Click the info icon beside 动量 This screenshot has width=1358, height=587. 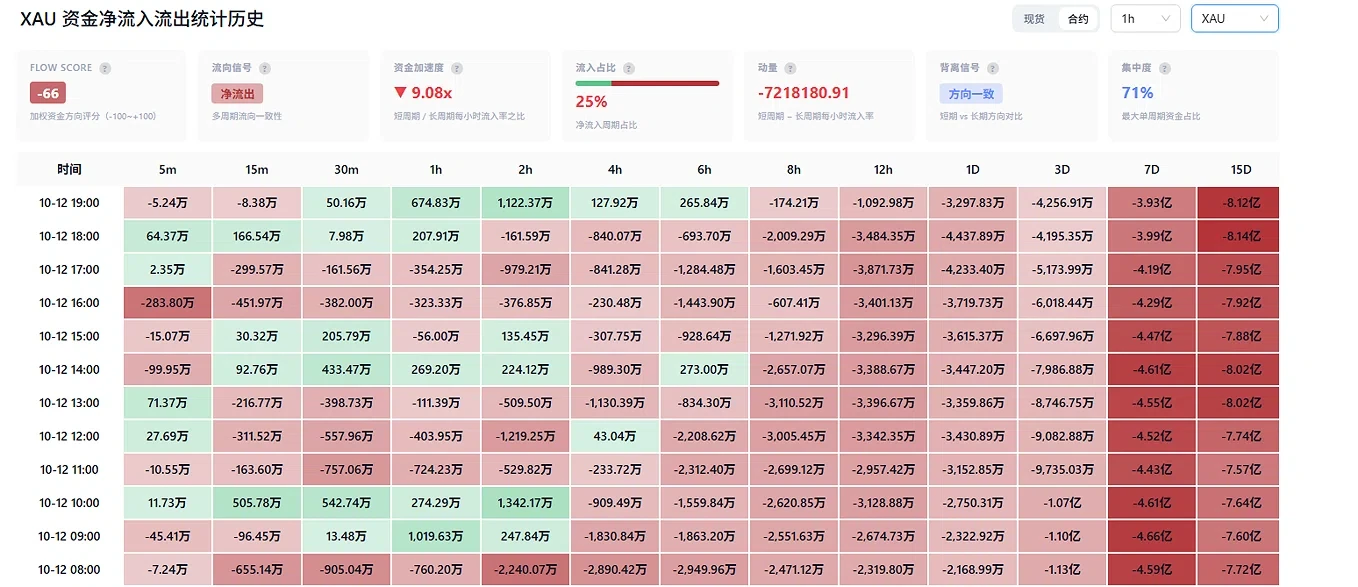click(791, 68)
